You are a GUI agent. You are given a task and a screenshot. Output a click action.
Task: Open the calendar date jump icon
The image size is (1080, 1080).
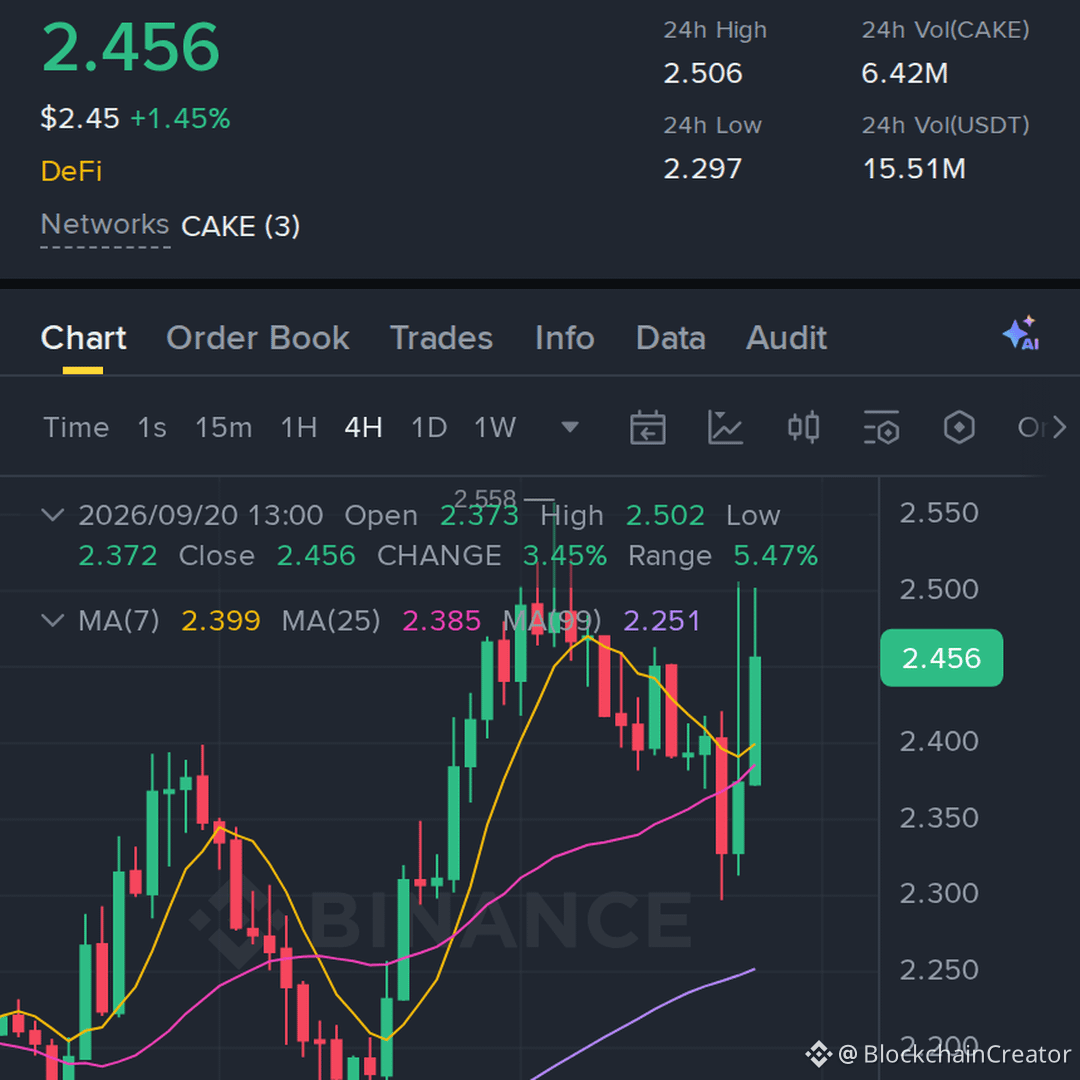click(647, 428)
